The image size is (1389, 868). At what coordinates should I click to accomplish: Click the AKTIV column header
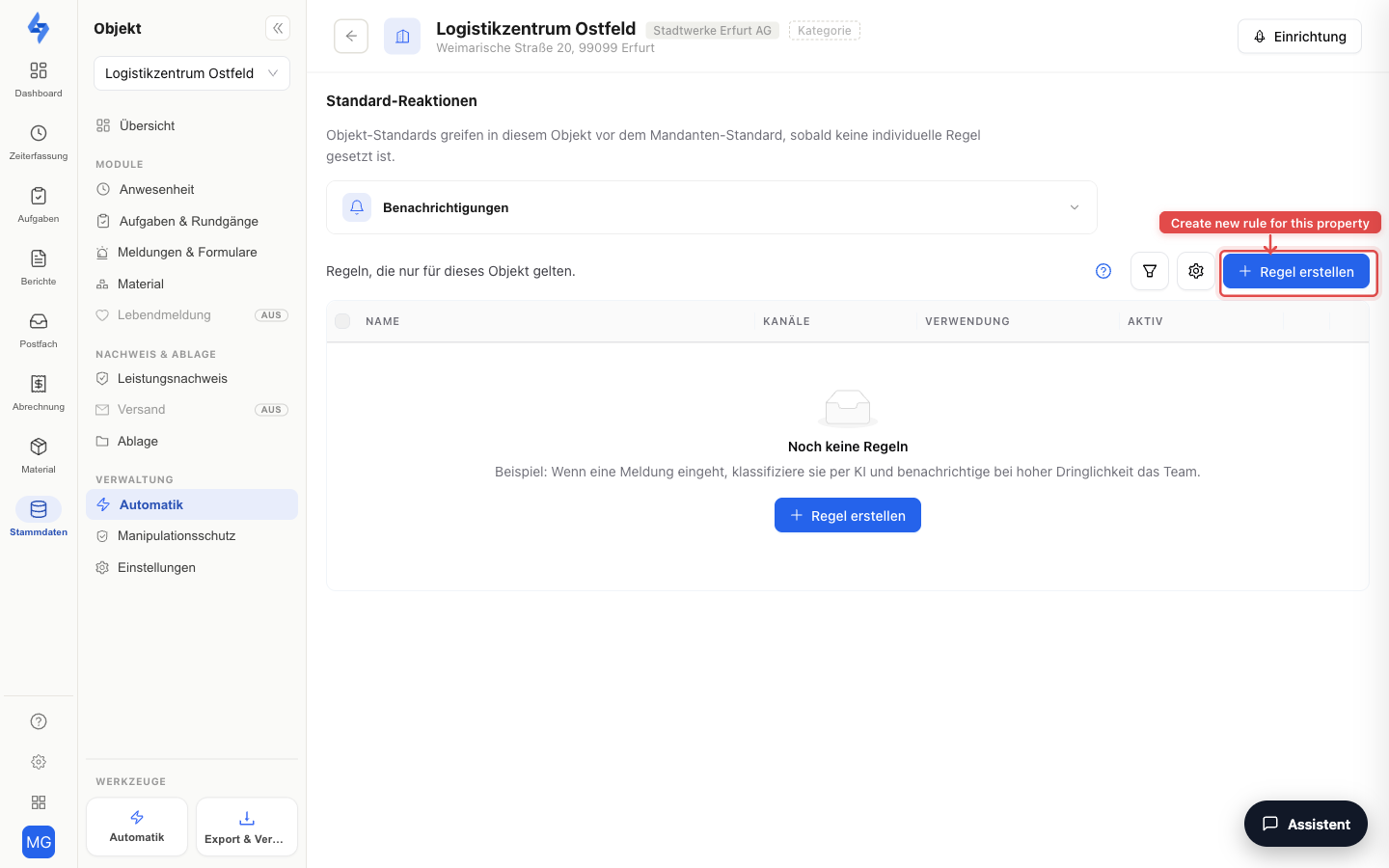click(1145, 321)
